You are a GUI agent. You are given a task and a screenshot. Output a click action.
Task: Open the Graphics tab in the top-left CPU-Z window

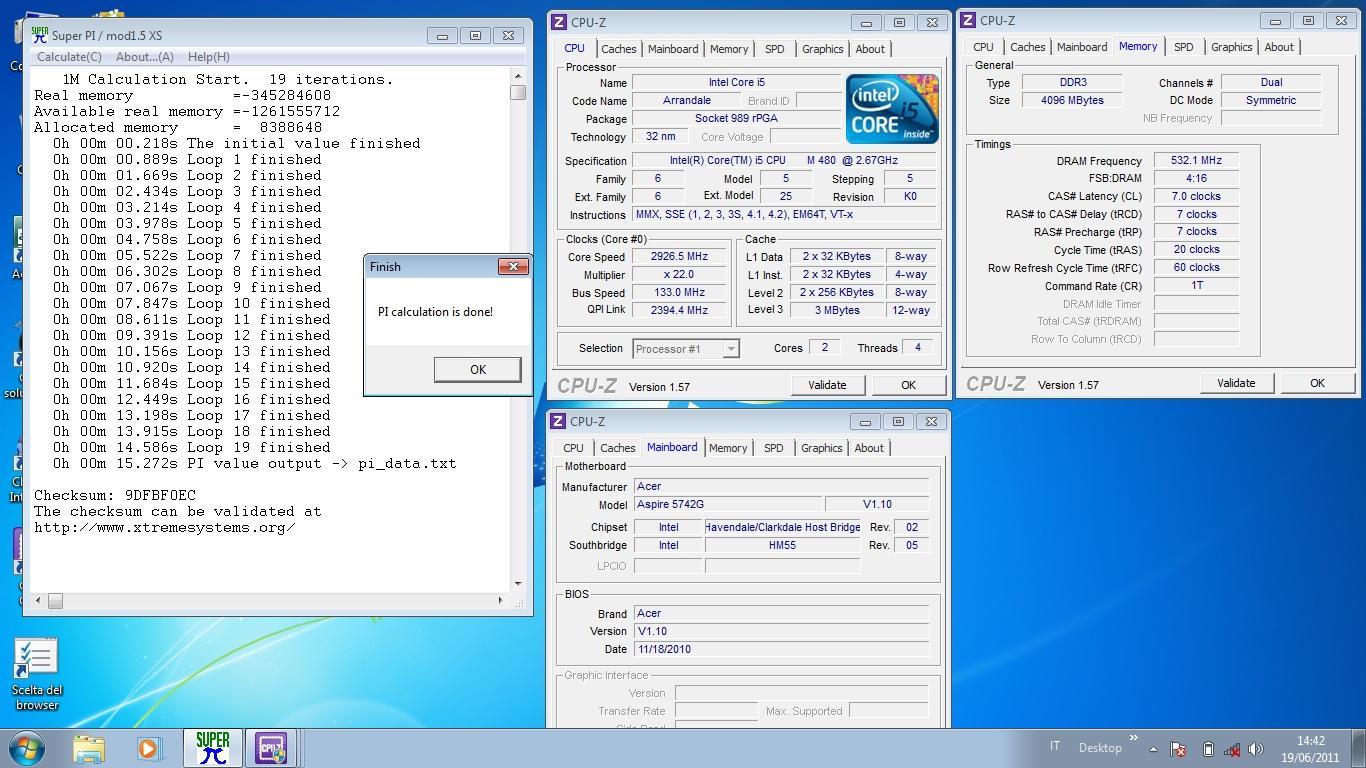(823, 49)
